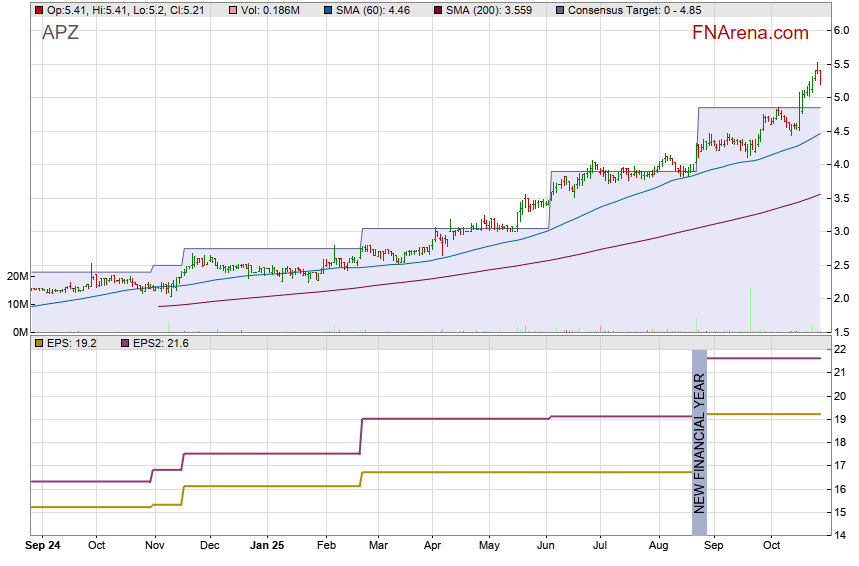The height and width of the screenshot is (566, 859).
Task: Open the FNArena.com watermark link
Action: 750,33
